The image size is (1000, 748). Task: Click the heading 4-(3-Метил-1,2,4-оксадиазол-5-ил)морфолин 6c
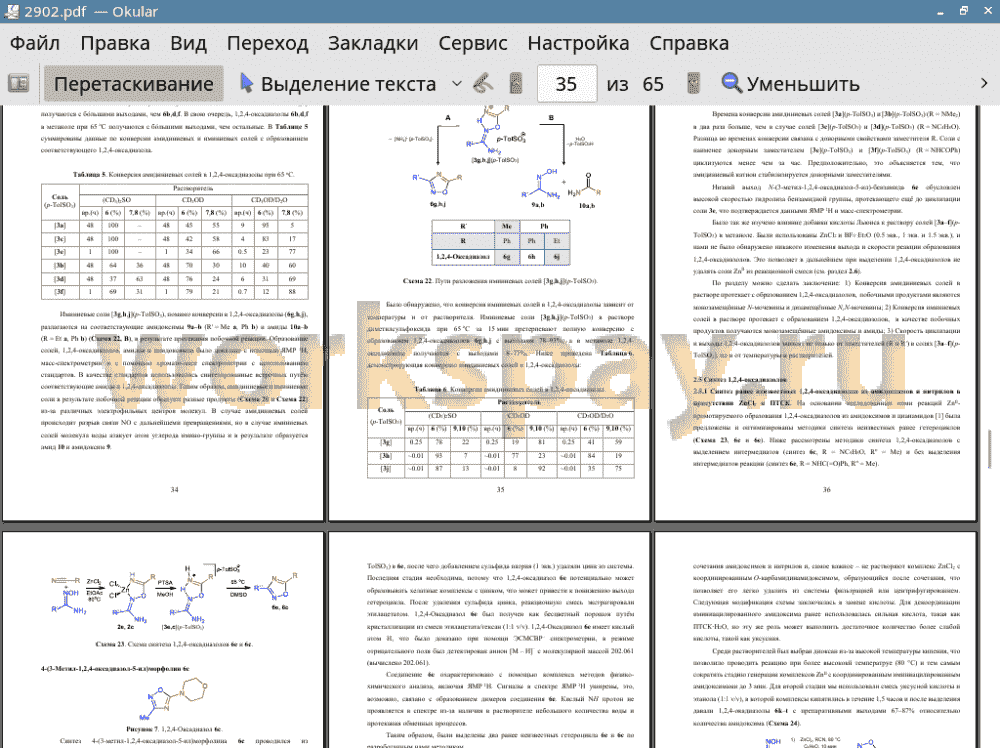tap(115, 669)
